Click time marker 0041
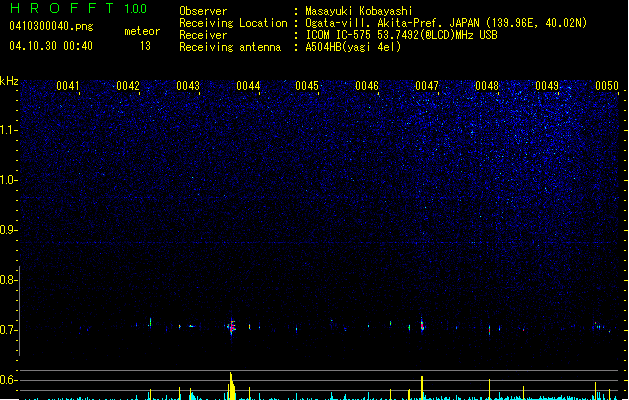This screenshot has height=400, width=629. pyautogui.click(x=68, y=86)
